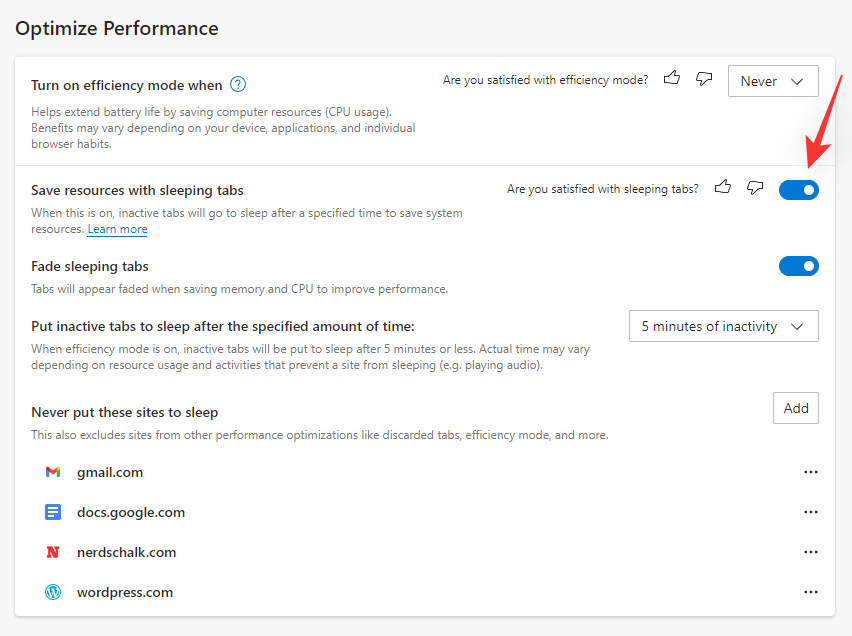Rate sleeping tabs with thumbs down

[x=755, y=187]
